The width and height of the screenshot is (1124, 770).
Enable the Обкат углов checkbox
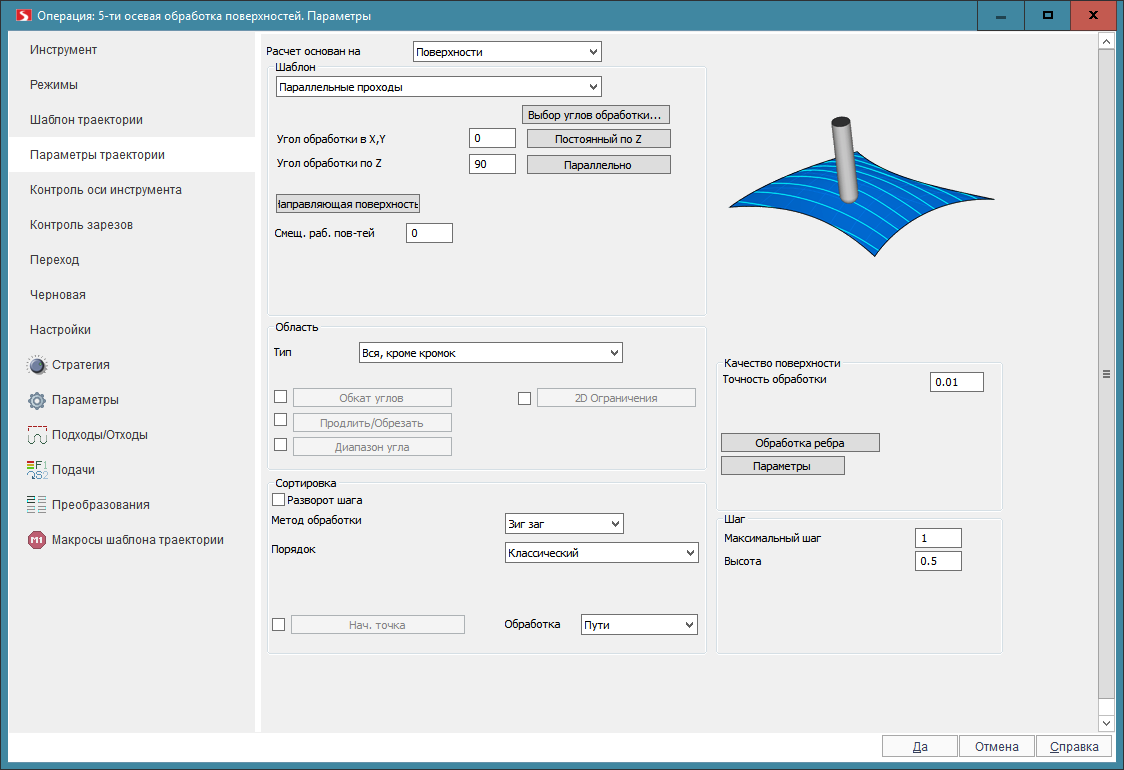(x=280, y=396)
